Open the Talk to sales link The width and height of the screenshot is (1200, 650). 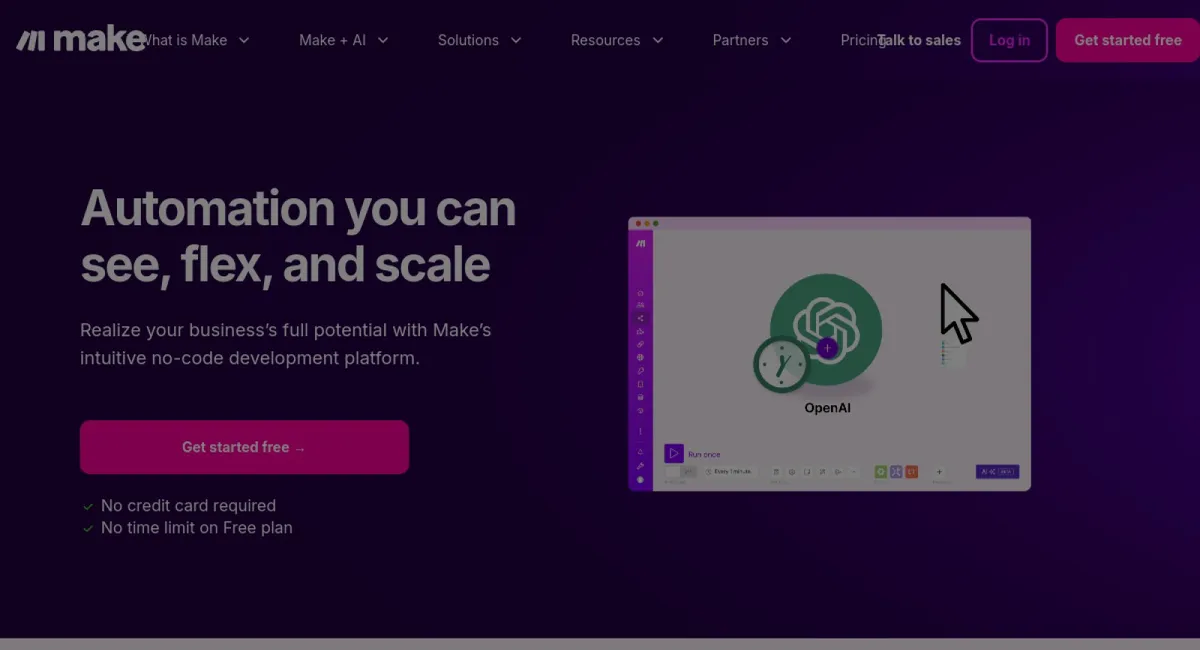point(920,40)
